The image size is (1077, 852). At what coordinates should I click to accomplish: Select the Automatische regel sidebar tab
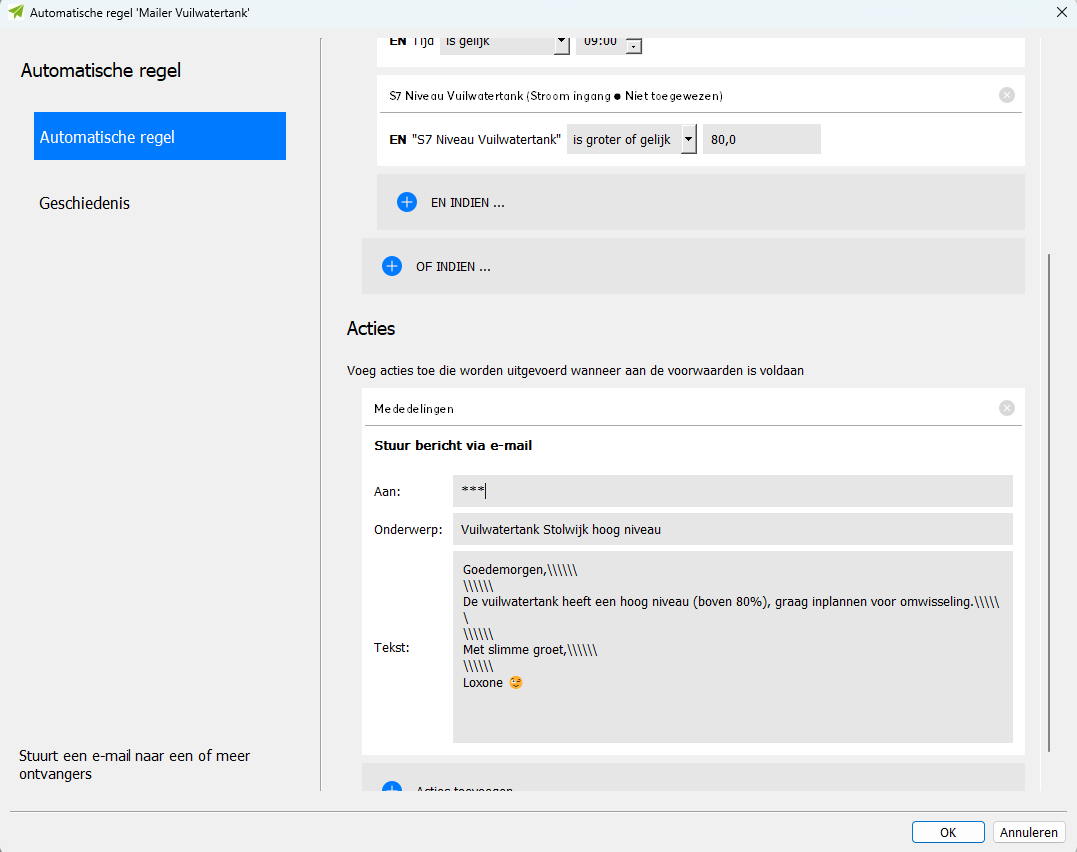160,137
